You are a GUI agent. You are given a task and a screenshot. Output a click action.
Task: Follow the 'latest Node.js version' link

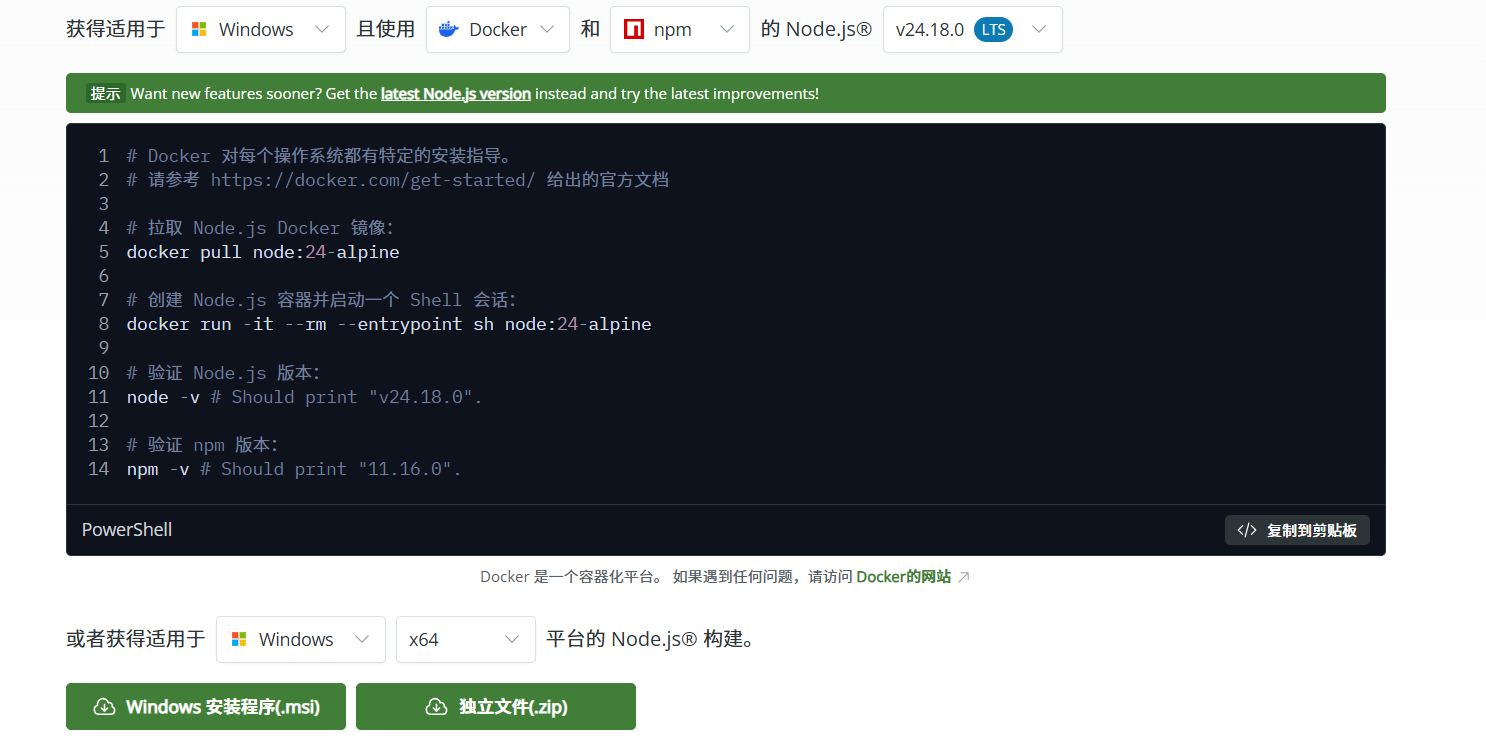(x=456, y=94)
